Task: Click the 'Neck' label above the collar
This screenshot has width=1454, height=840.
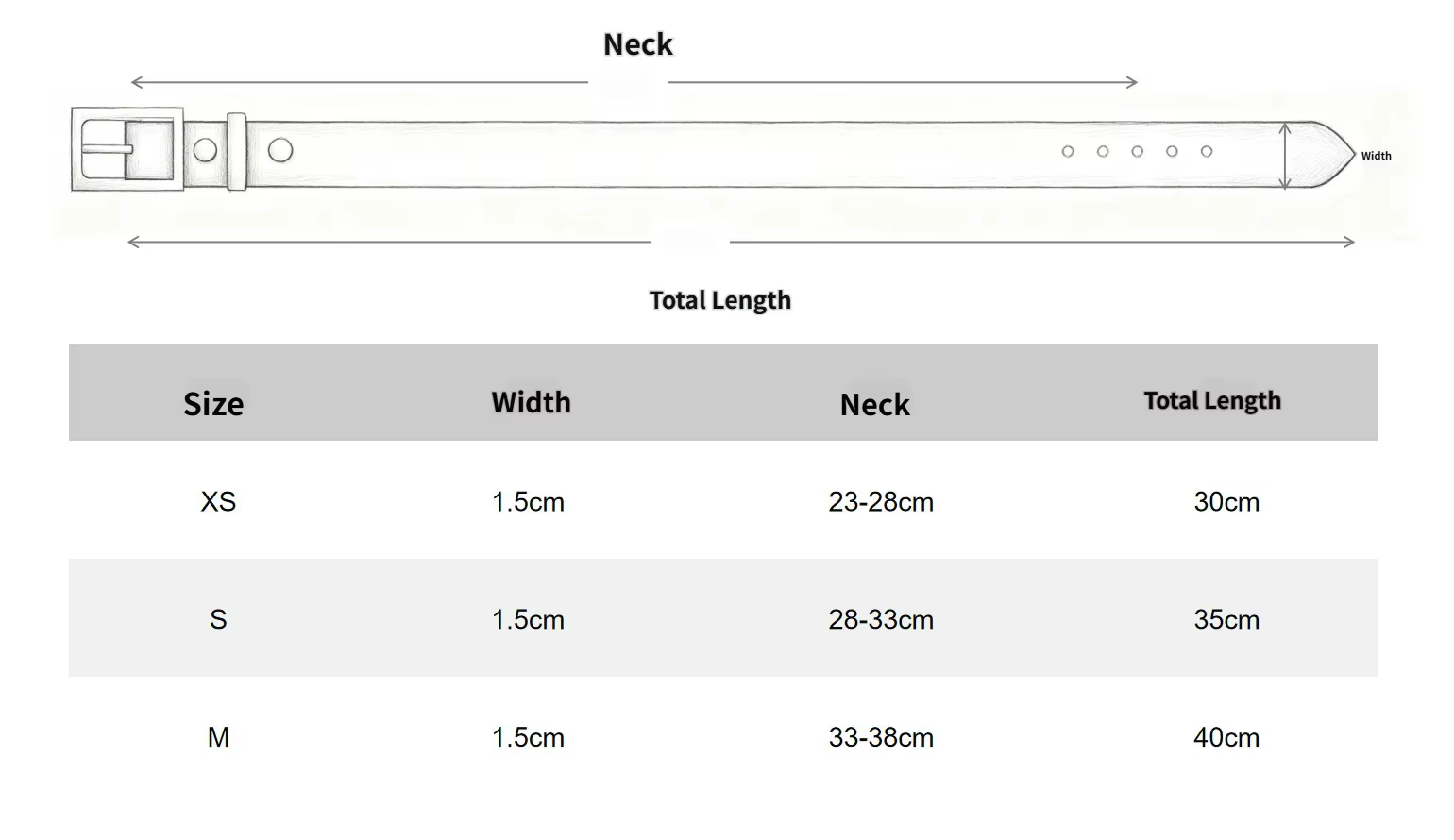Action: click(x=638, y=44)
